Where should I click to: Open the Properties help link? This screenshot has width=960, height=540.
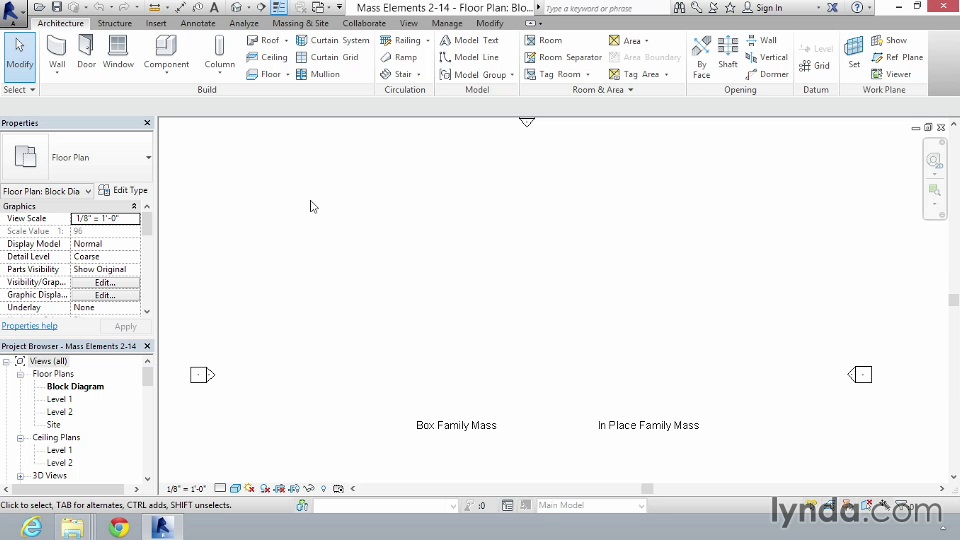tap(29, 326)
